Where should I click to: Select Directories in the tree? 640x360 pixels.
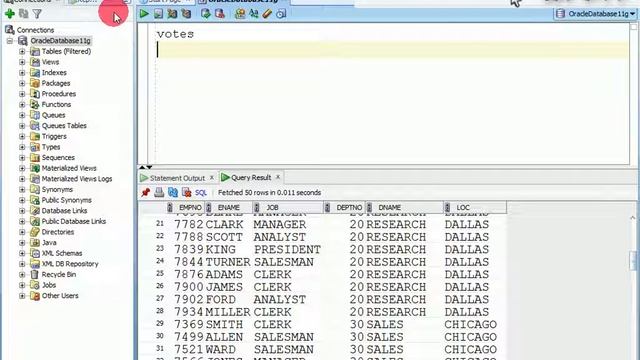[58, 232]
